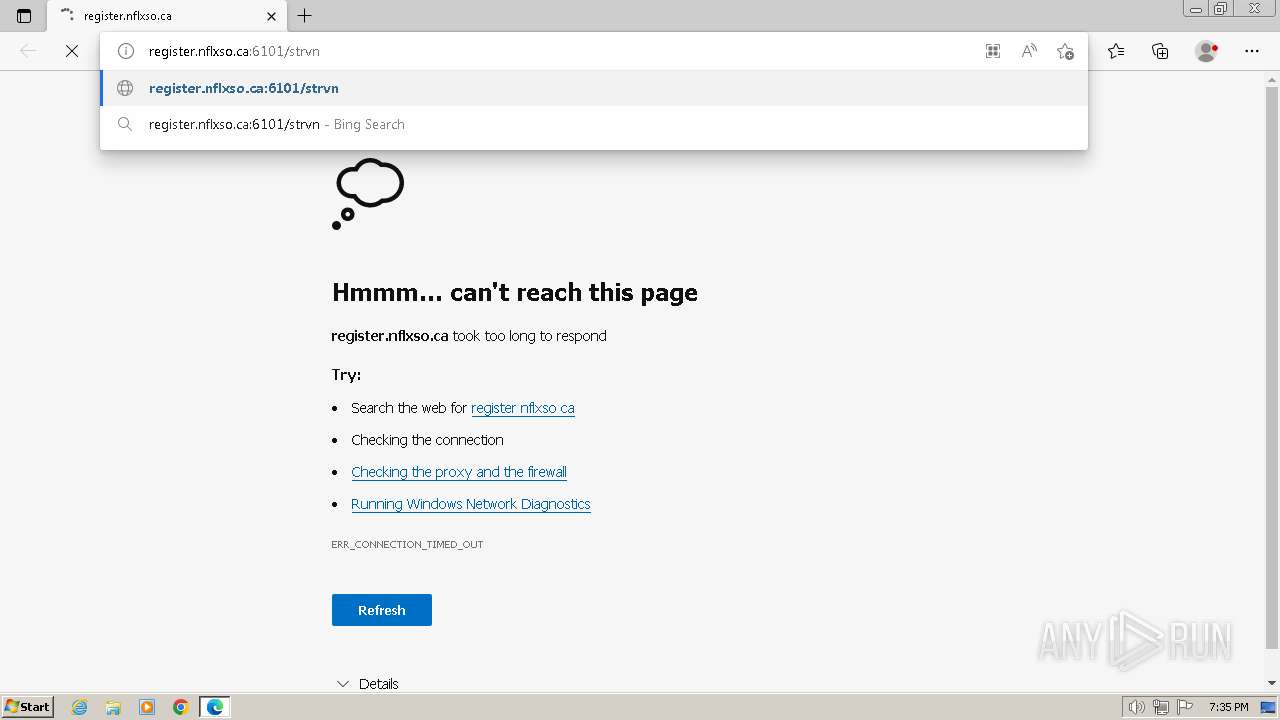Open the Action Center flag icon
Screen dimensions: 1280x720
1185,707
